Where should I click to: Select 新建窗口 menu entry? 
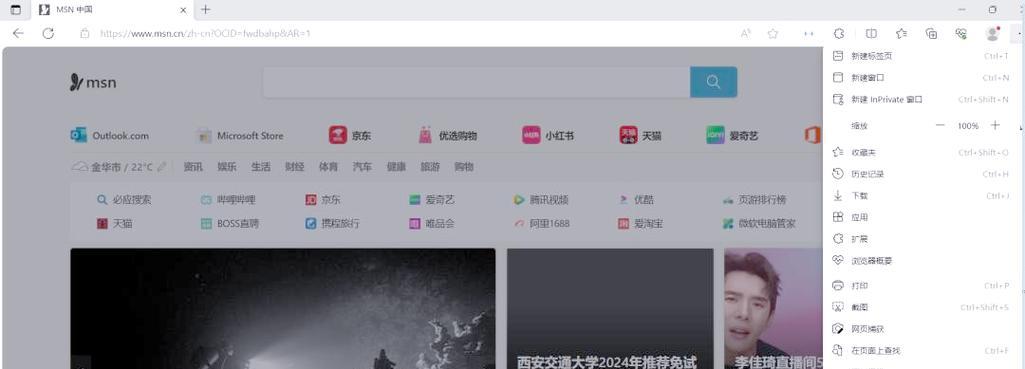pyautogui.click(x=921, y=78)
